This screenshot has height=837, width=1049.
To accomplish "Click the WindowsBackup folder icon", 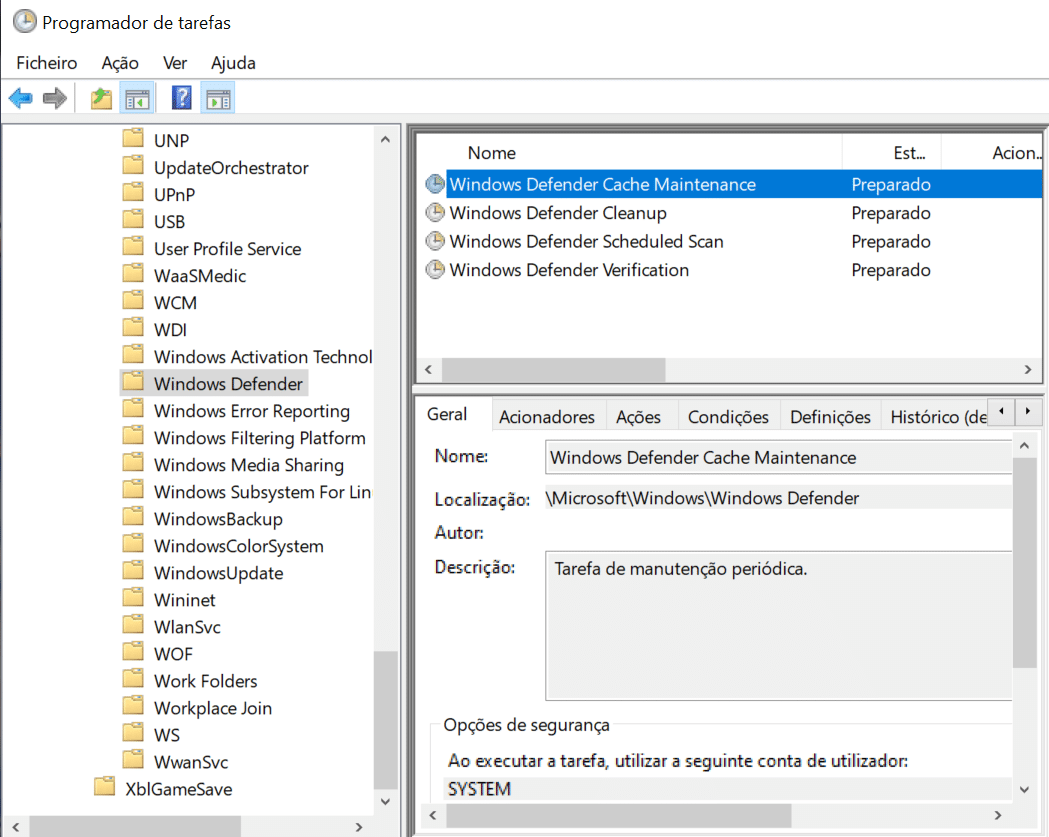I will [133, 517].
